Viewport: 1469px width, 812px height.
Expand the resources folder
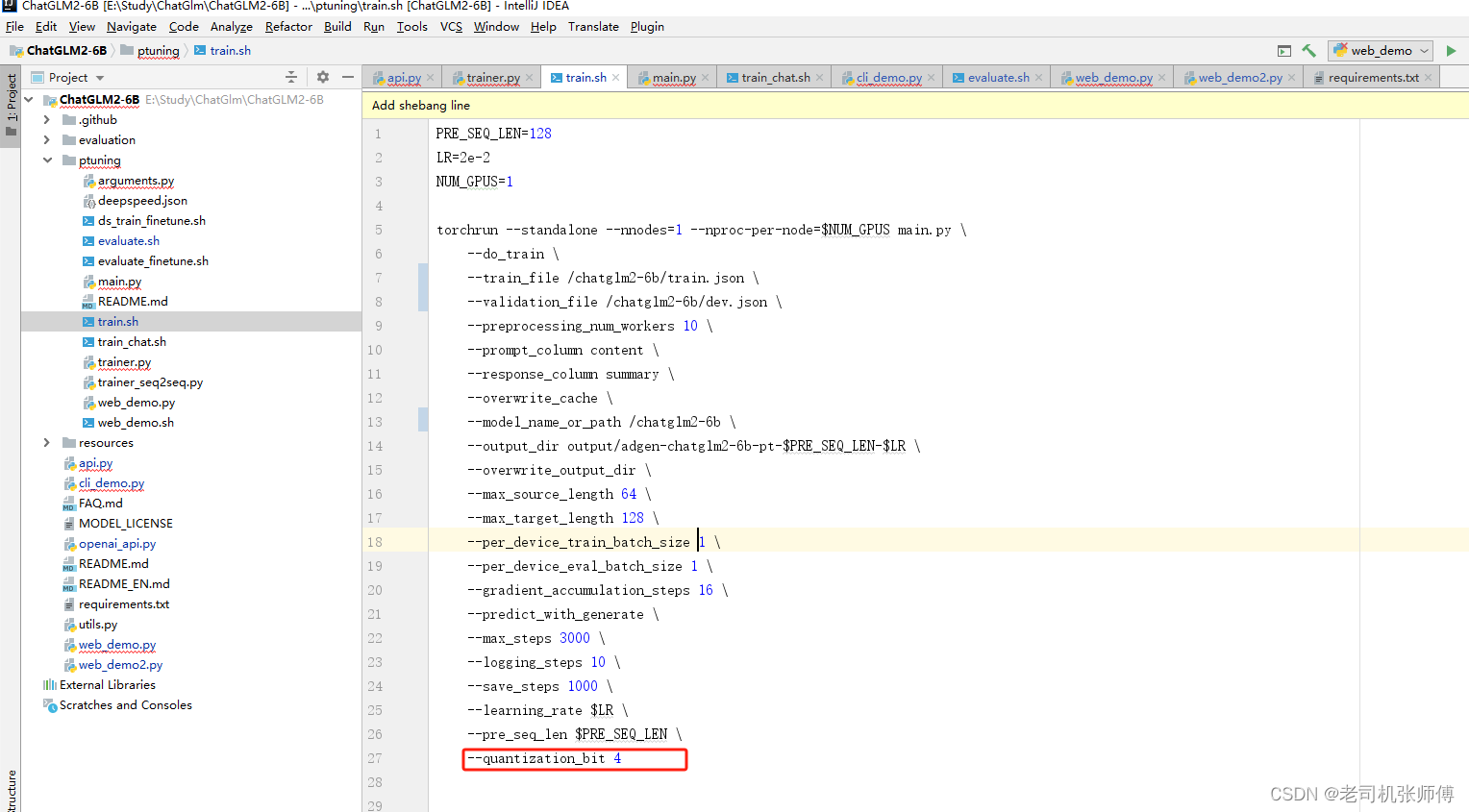tap(46, 443)
